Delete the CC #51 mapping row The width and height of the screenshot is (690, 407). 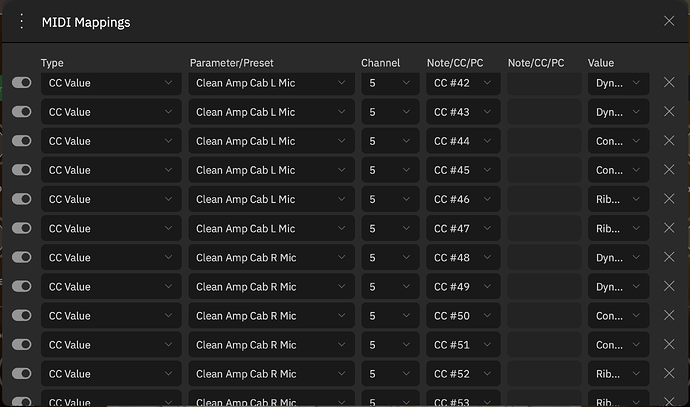click(x=669, y=344)
